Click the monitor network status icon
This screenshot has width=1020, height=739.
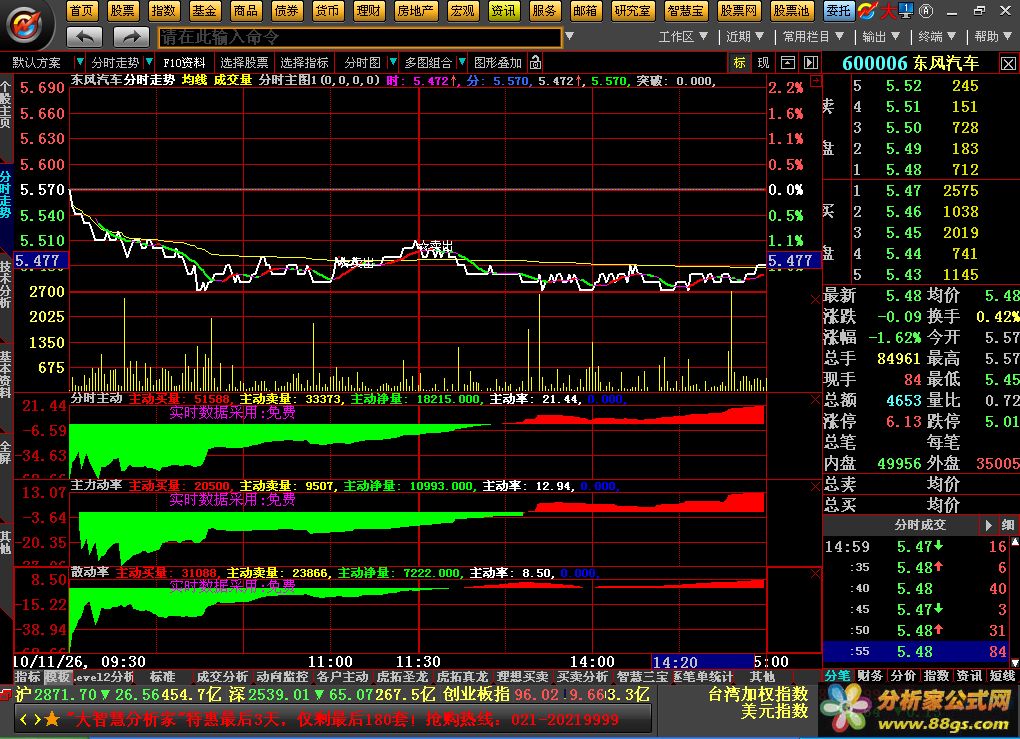tap(906, 10)
